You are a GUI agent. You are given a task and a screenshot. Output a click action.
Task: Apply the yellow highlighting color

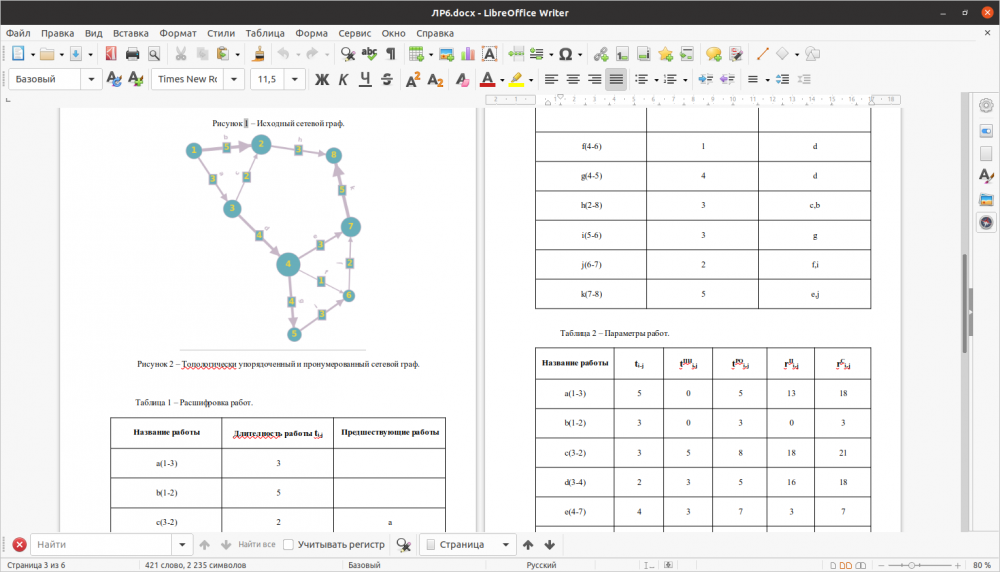tap(516, 79)
